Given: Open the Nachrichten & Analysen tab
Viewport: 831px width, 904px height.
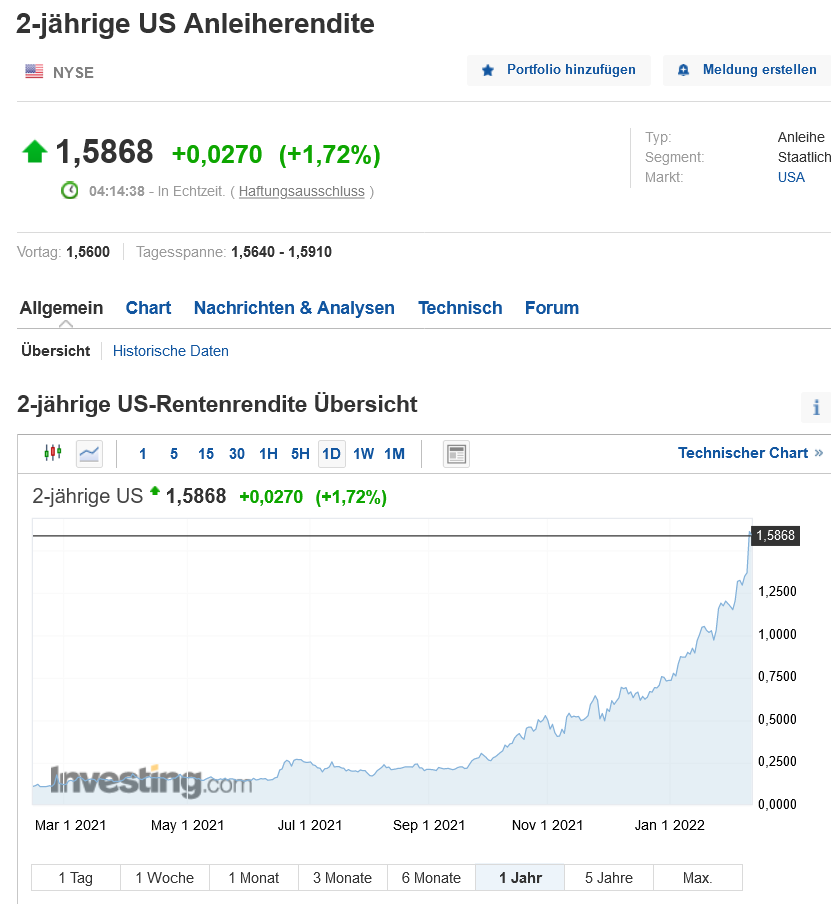Looking at the screenshot, I should click(x=294, y=308).
